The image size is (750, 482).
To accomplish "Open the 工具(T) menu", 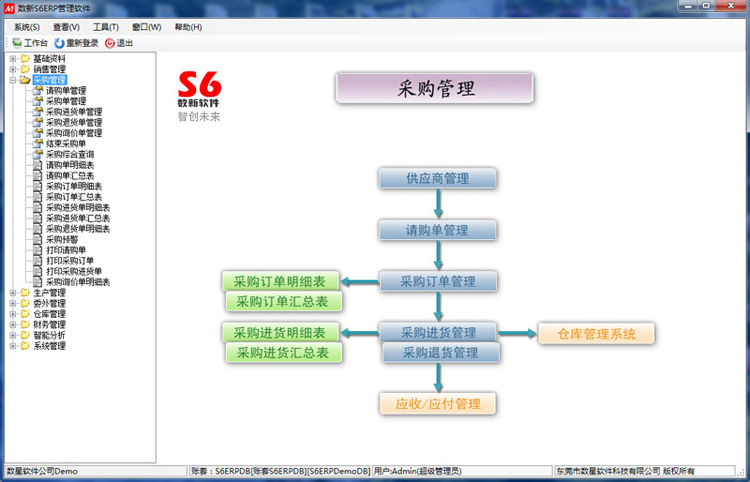I will pyautogui.click(x=106, y=27).
